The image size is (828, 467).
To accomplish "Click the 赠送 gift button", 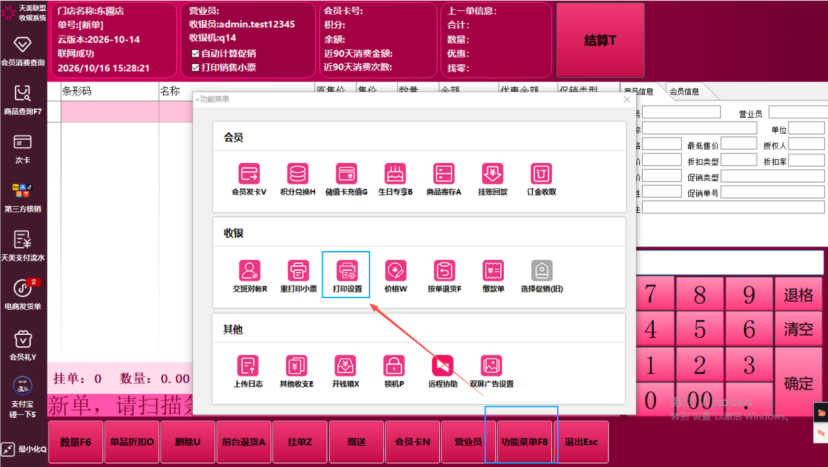I will coord(356,442).
